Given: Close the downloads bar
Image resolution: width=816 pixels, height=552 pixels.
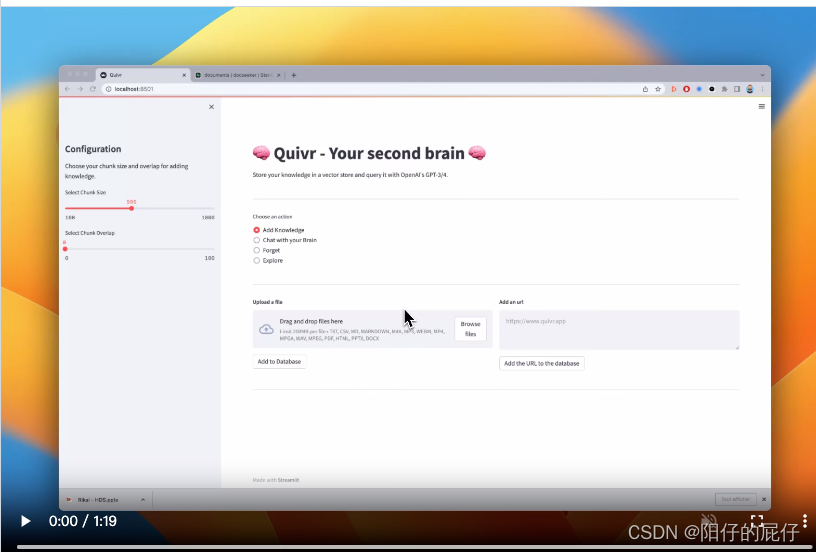Looking at the screenshot, I should point(764,499).
